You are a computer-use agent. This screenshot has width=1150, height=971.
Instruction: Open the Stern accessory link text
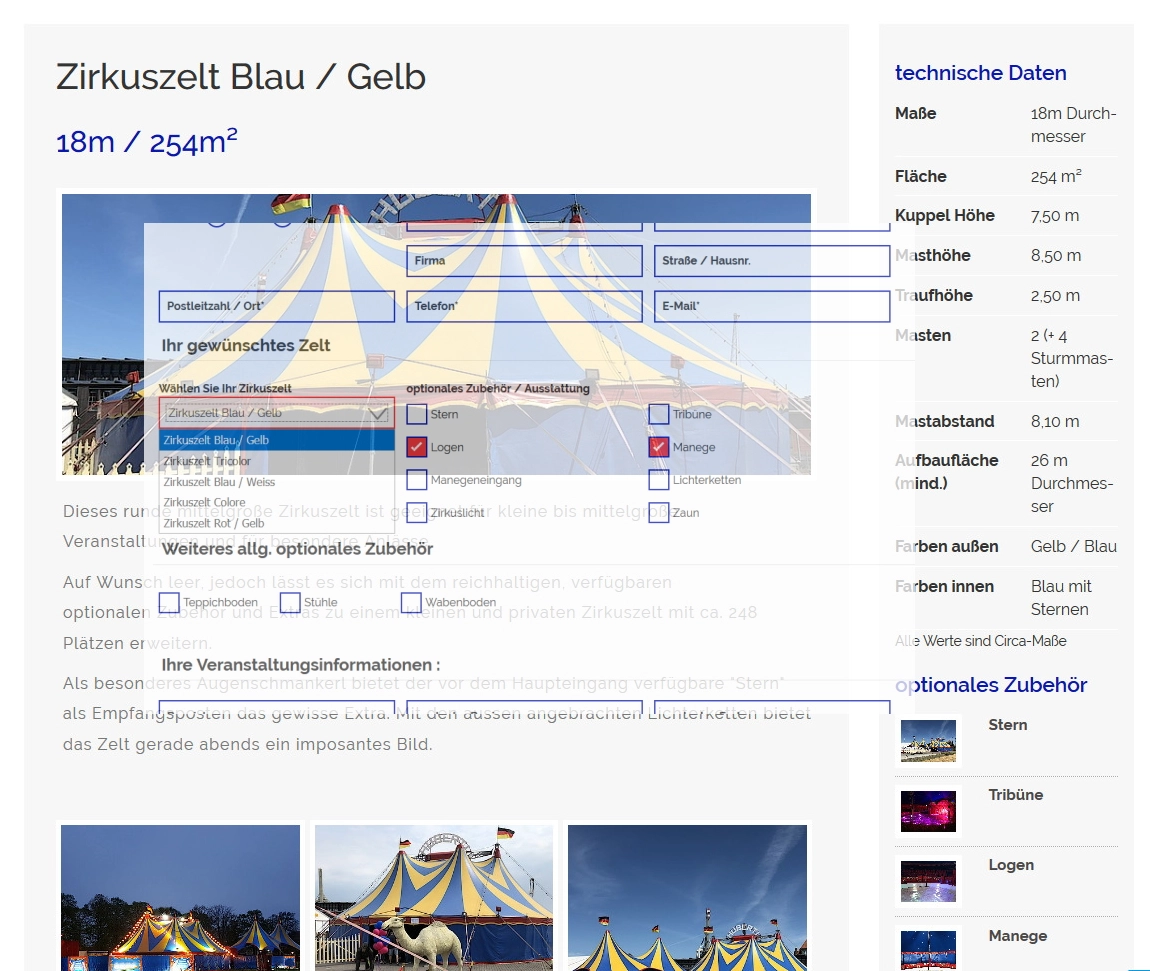click(x=1008, y=725)
